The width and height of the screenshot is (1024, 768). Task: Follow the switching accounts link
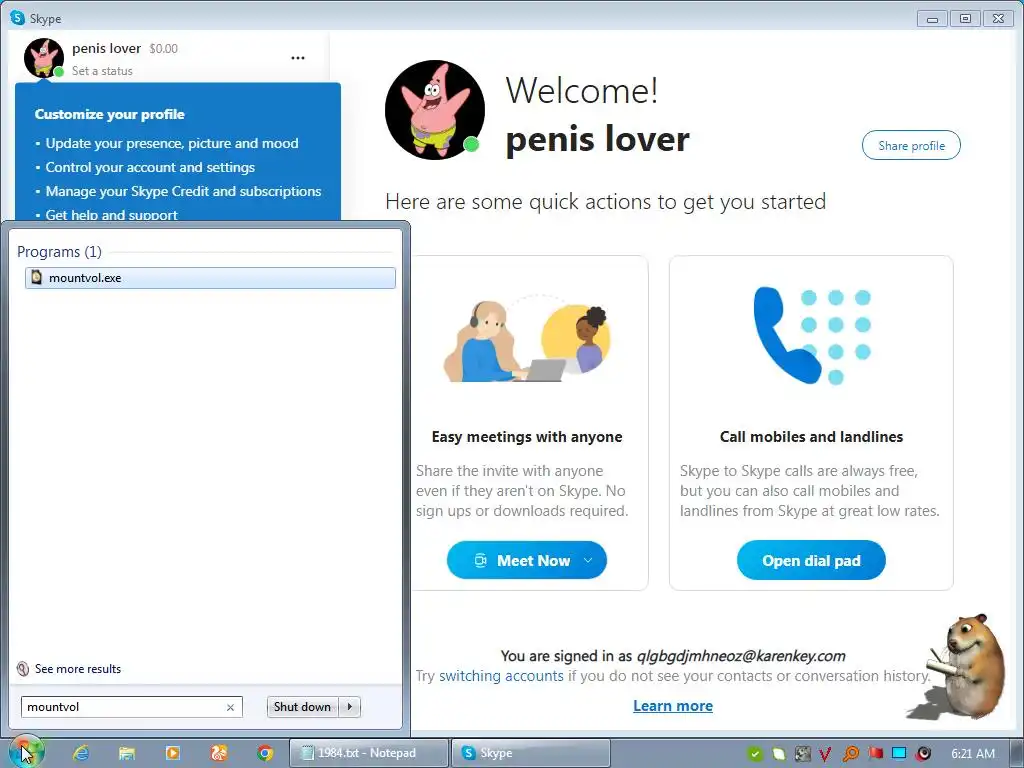[x=501, y=676]
